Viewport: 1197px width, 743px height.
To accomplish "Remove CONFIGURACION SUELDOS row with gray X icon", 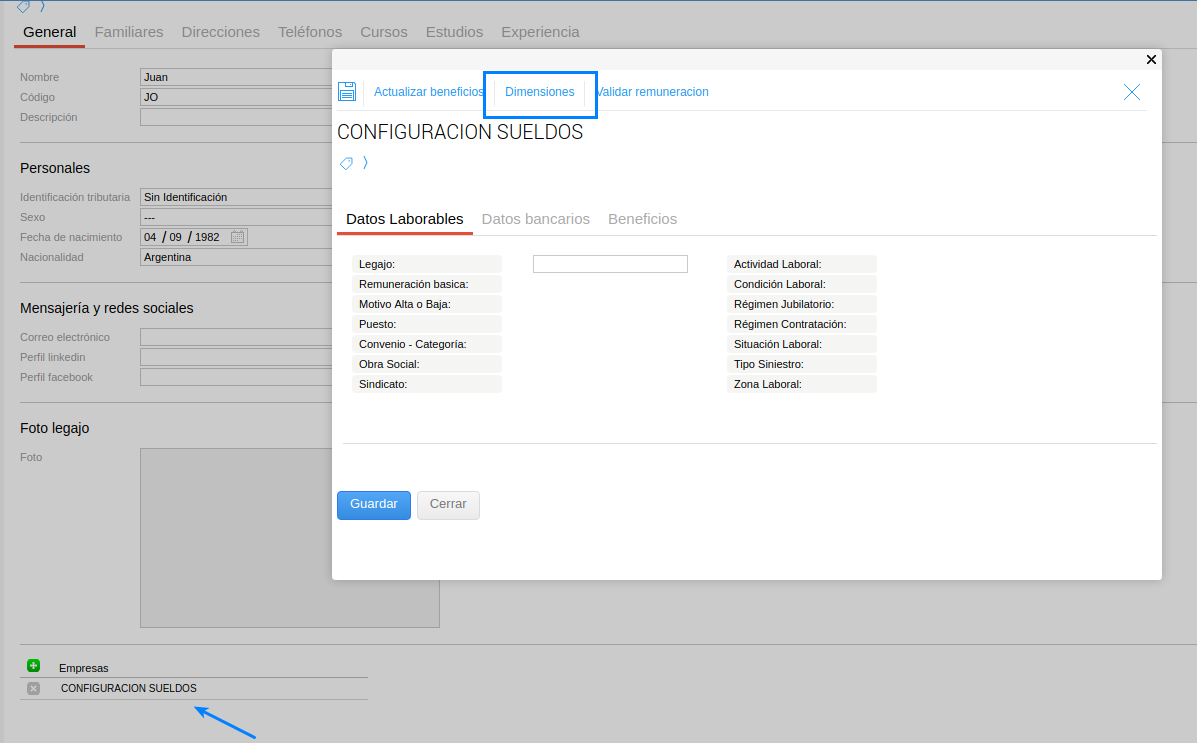I will [x=34, y=688].
